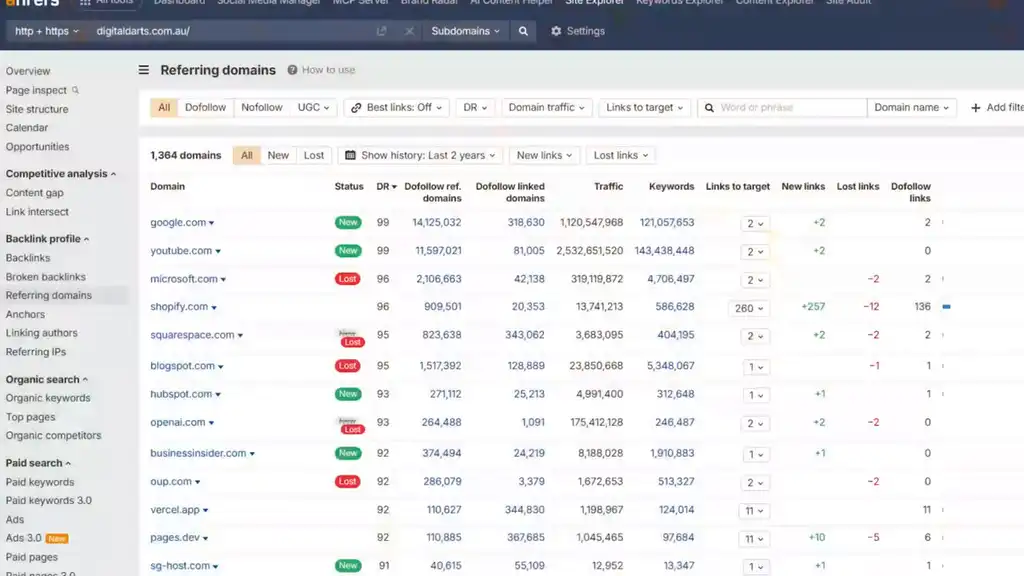Click the New badge in the hubspot.com row
The width and height of the screenshot is (1024, 576).
point(348,394)
